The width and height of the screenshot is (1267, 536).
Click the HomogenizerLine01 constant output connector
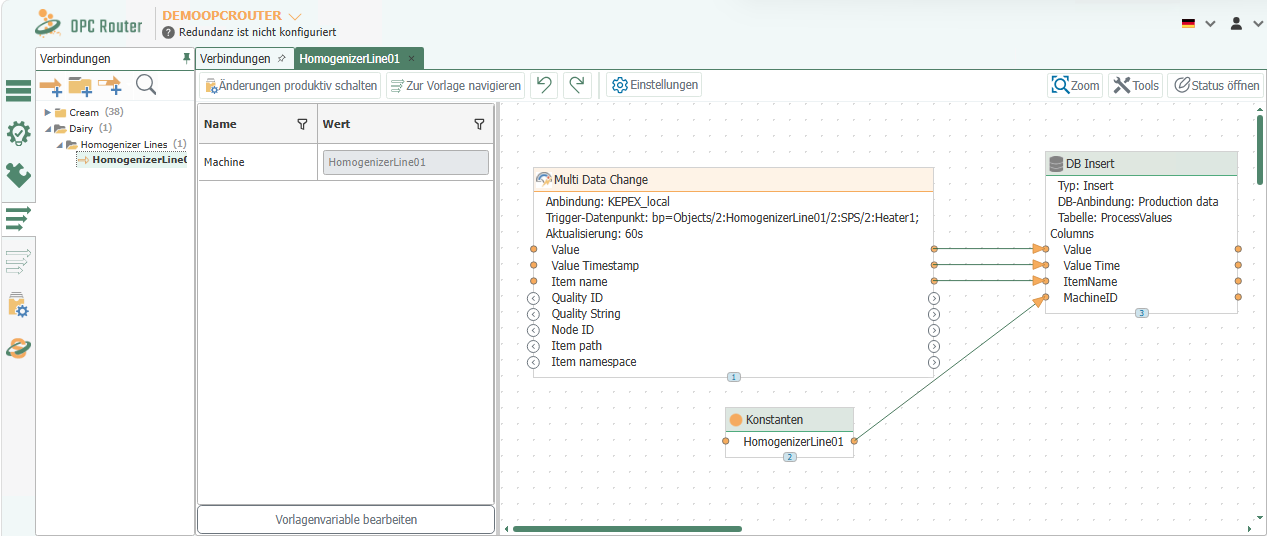[854, 441]
